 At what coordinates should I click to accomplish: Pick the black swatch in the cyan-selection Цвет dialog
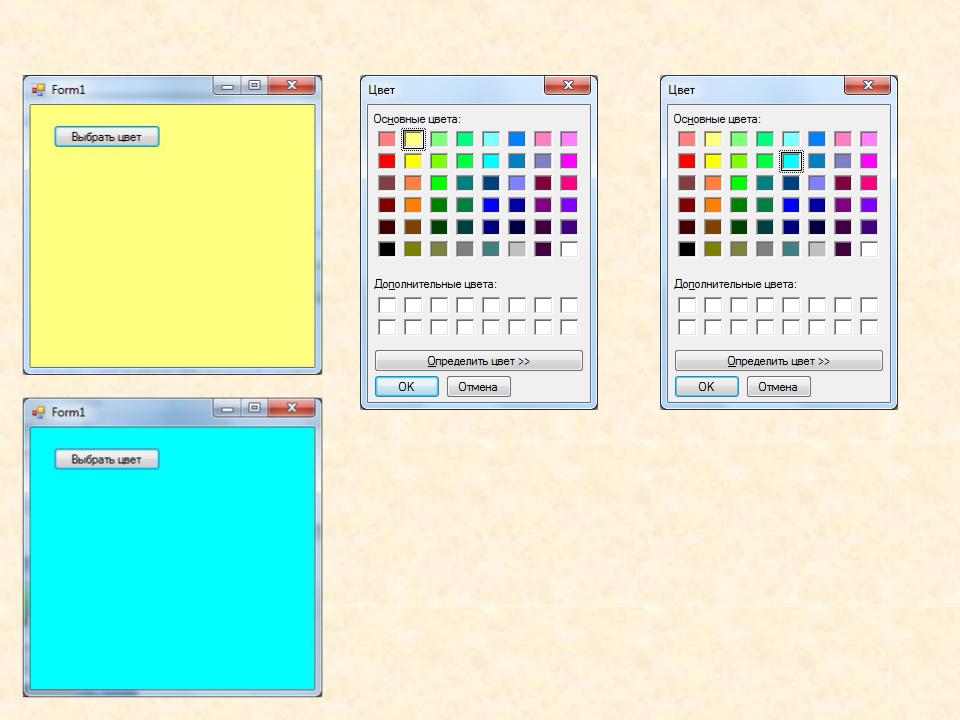click(x=687, y=249)
